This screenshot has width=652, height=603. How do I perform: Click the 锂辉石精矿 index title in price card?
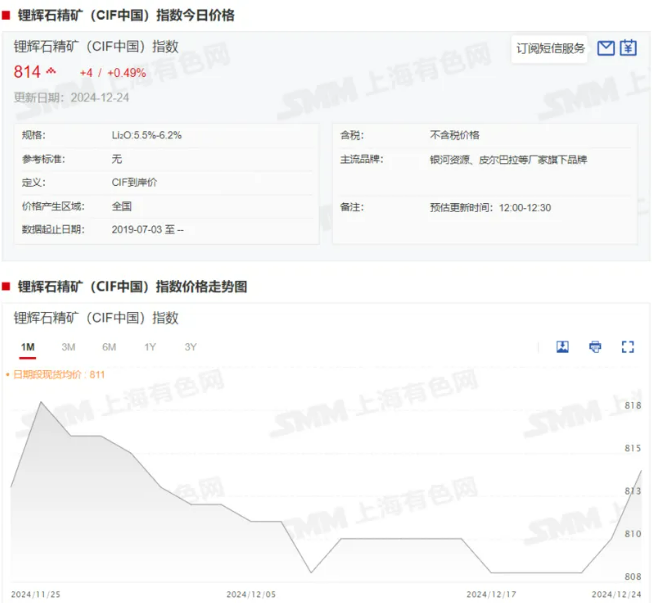coord(96,46)
